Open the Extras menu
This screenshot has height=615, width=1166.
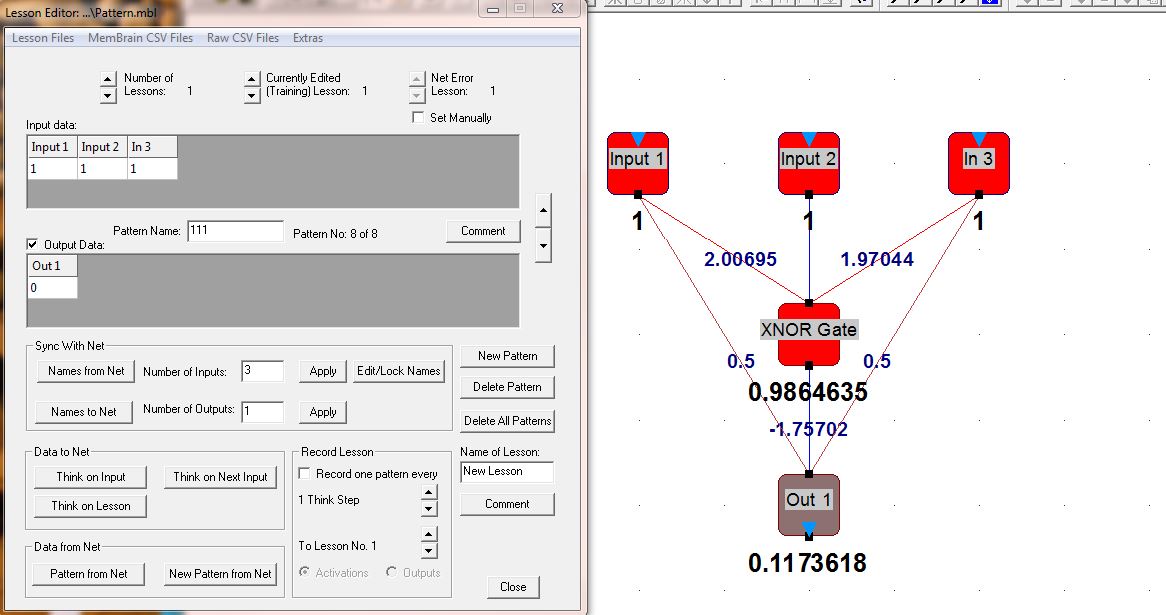(x=308, y=38)
